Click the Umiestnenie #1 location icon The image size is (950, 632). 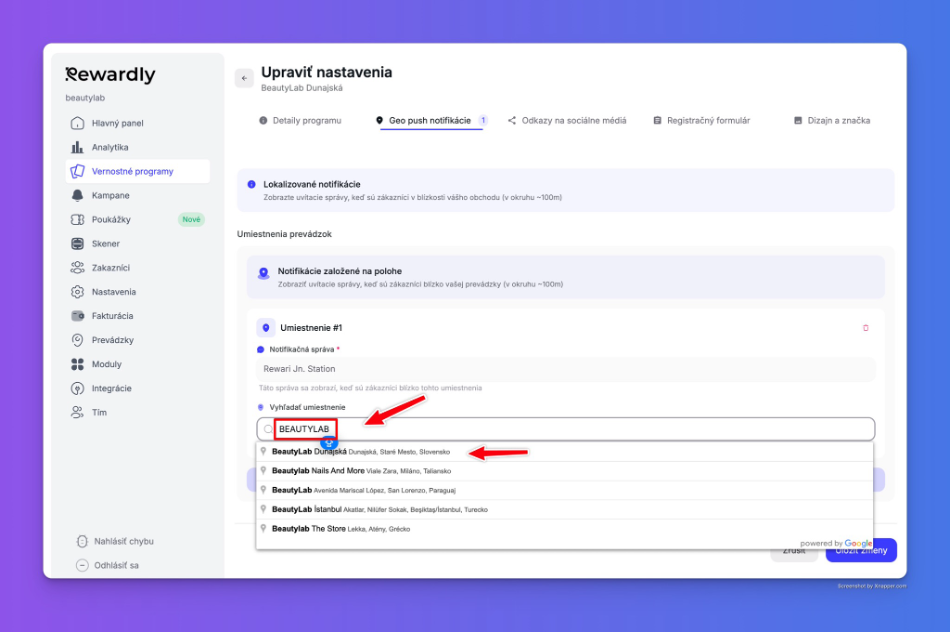click(266, 328)
